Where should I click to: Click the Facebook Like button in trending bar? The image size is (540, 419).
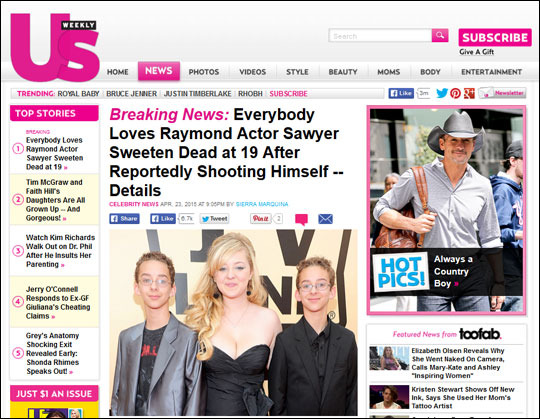pos(401,93)
